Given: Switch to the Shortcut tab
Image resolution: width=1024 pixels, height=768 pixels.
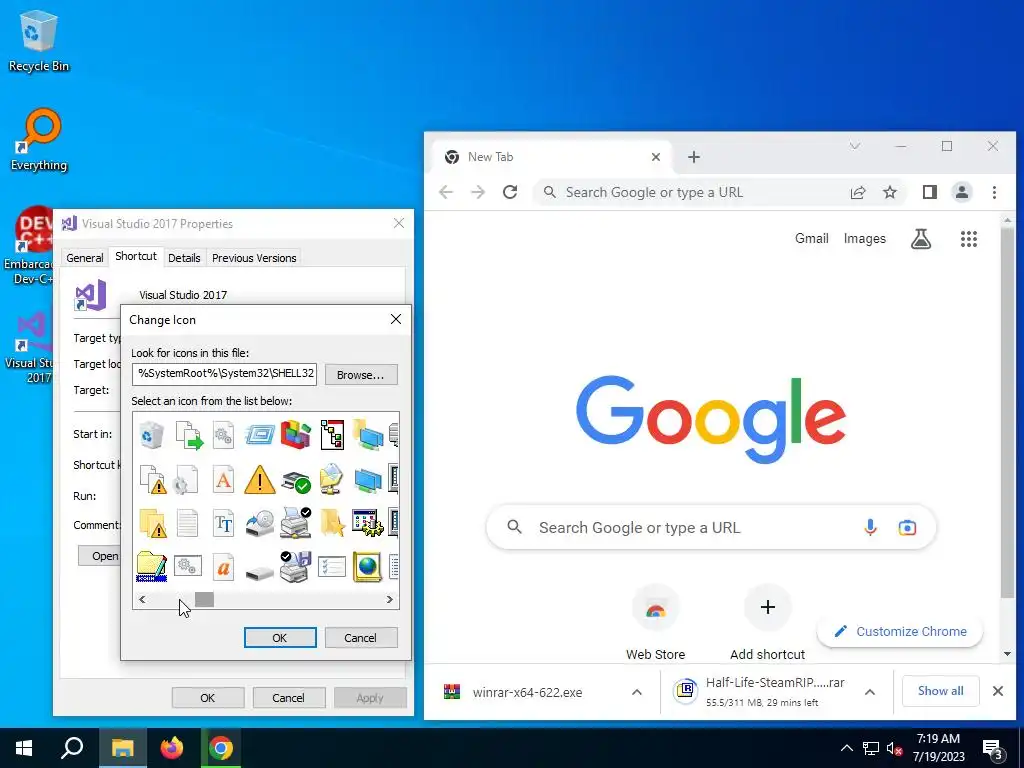Looking at the screenshot, I should [136, 256].
